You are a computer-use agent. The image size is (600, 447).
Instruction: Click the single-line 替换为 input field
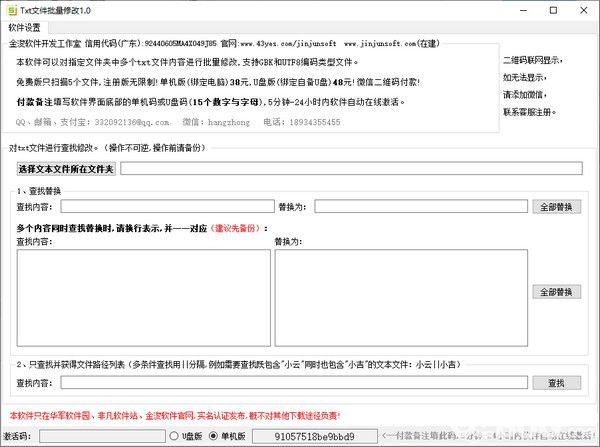click(421, 206)
